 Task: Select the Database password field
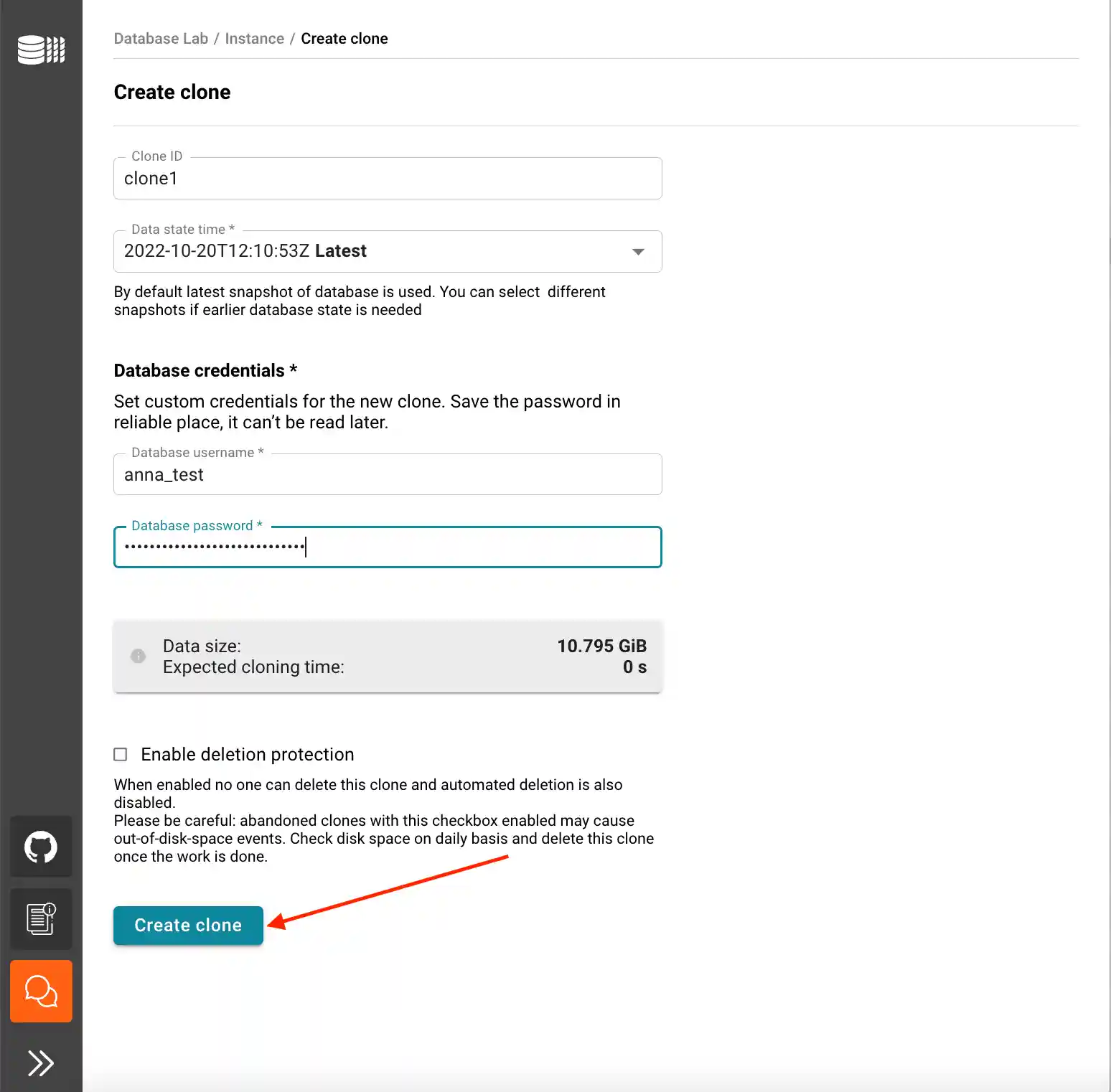coord(388,547)
